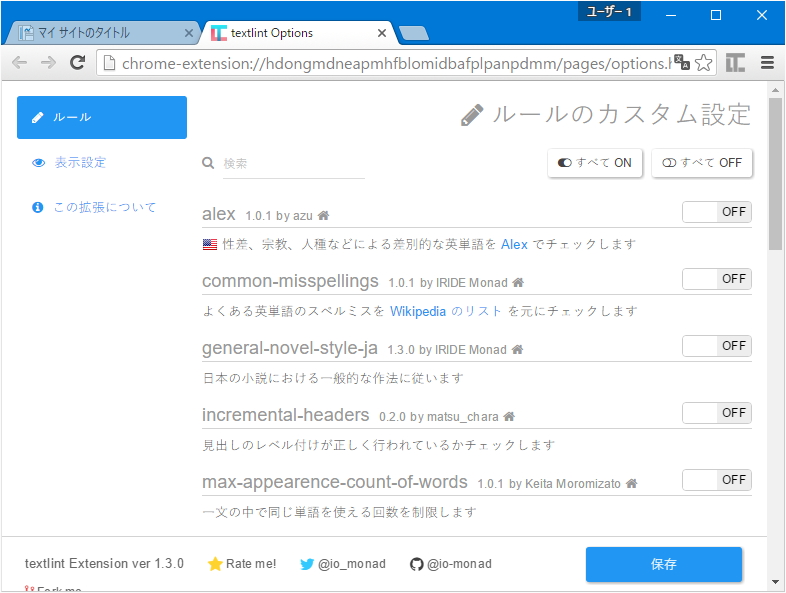Click textlint Extension ver 1.3.0 text
The image size is (786, 593).
(x=104, y=563)
